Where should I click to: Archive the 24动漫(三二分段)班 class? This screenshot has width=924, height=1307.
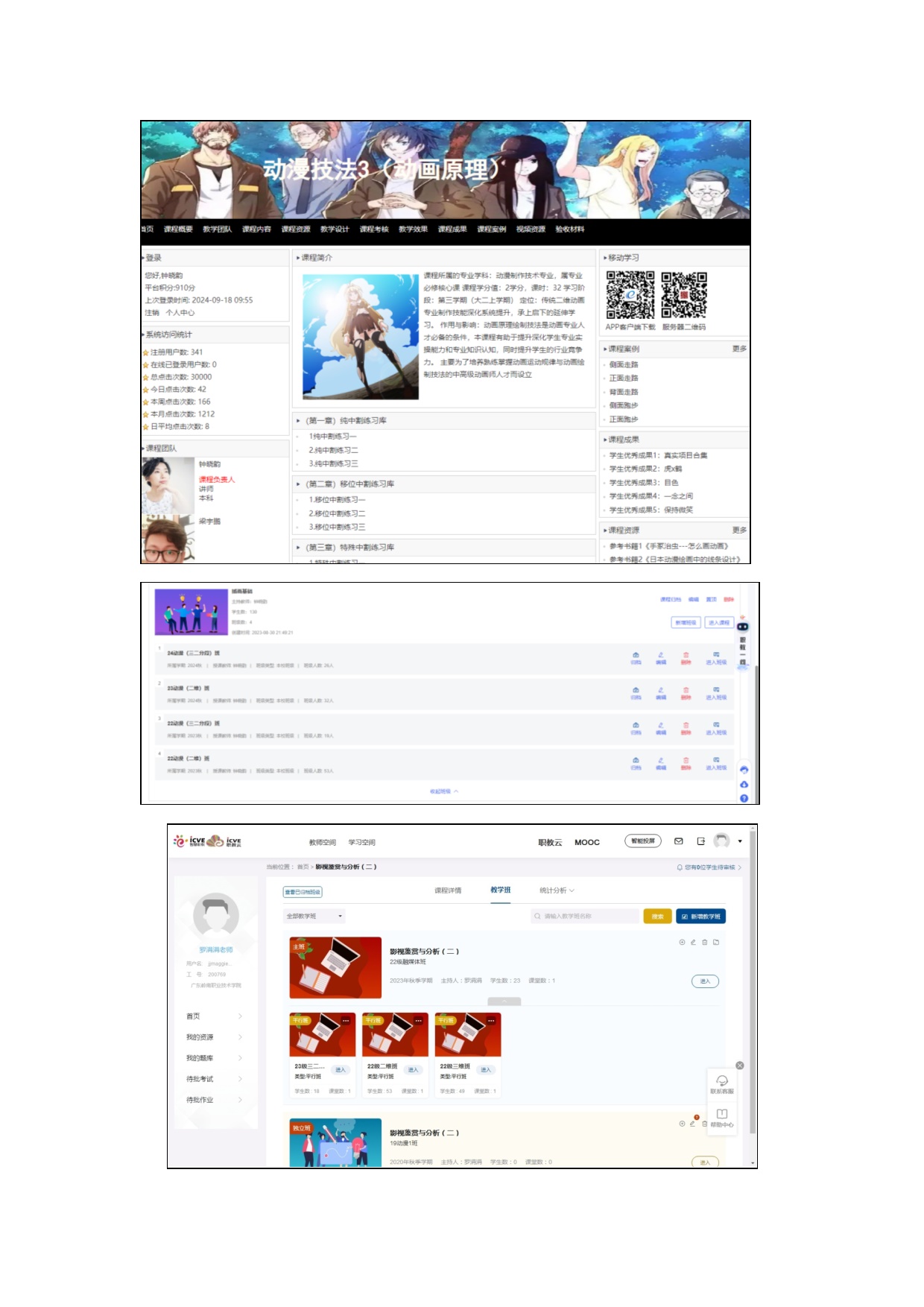point(636,659)
